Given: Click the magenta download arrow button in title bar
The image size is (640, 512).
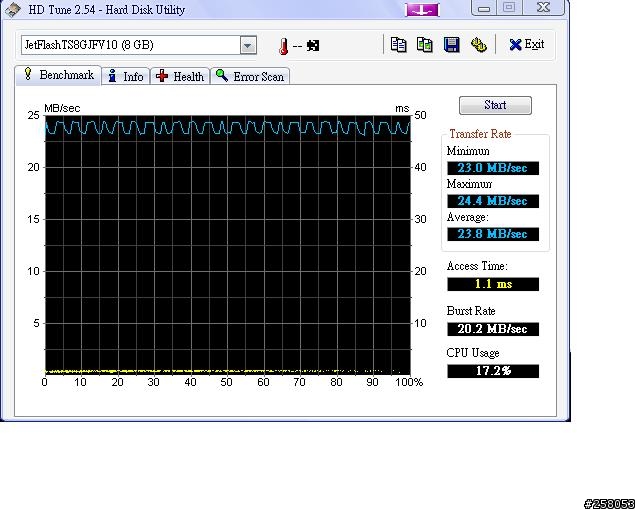Looking at the screenshot, I should coord(422,10).
